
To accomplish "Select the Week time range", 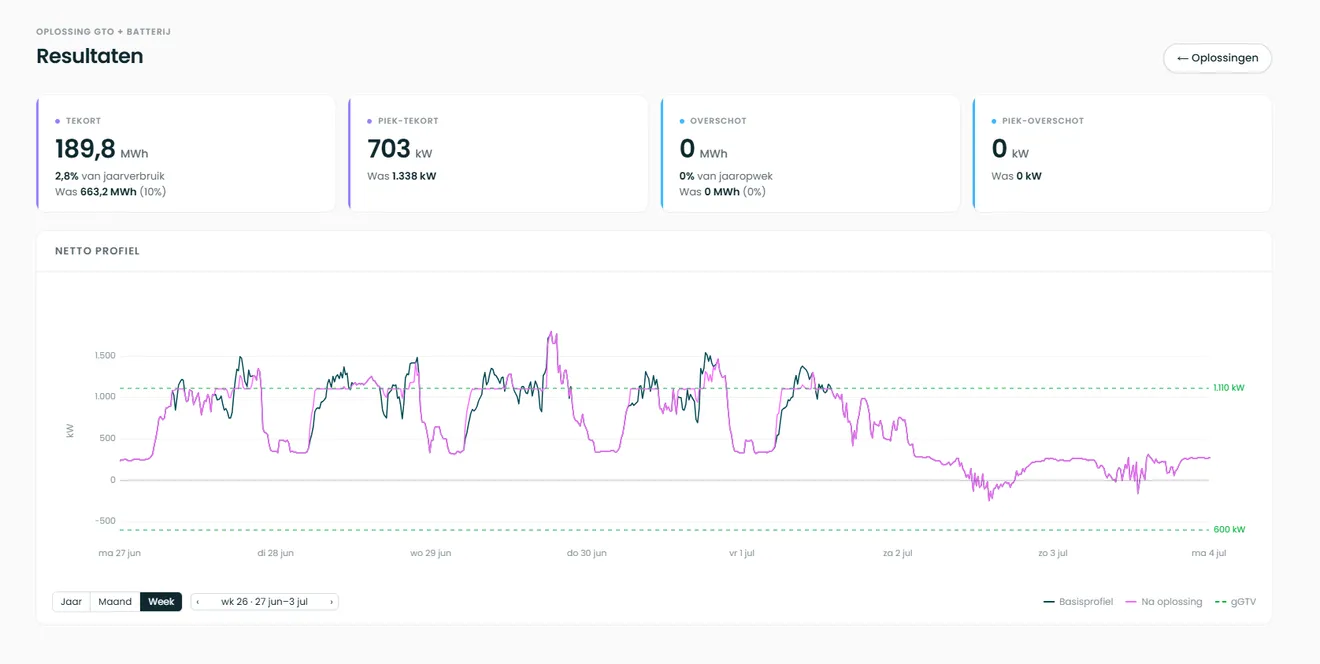I will [x=161, y=602].
